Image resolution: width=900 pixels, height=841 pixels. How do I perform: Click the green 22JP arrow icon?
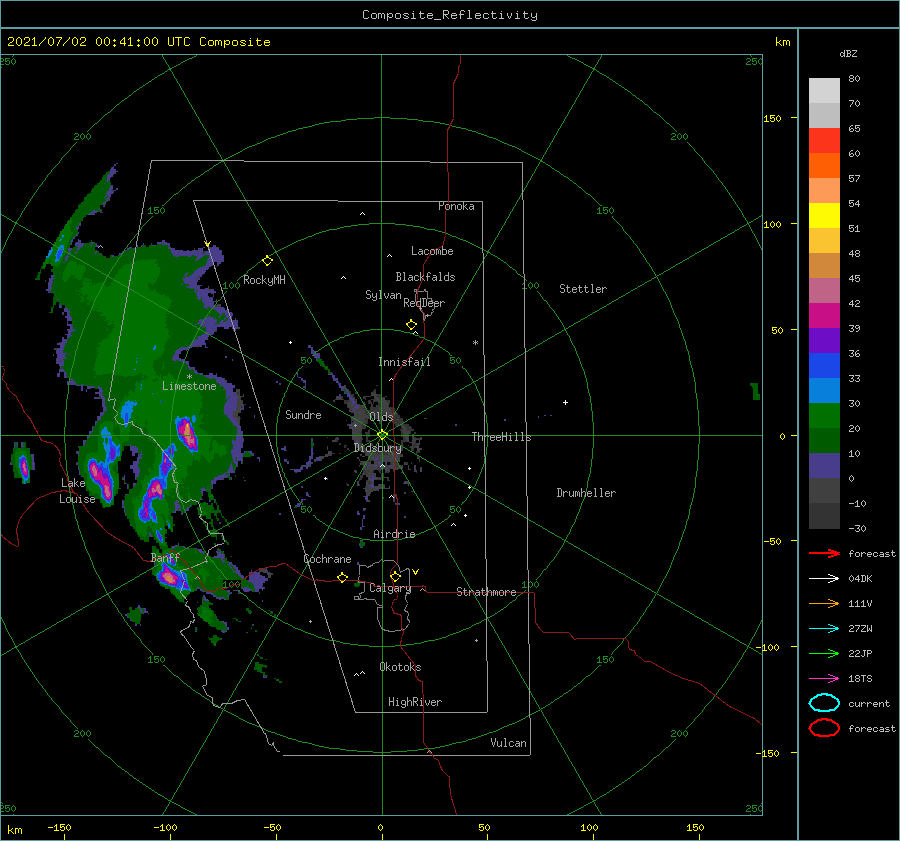click(824, 653)
